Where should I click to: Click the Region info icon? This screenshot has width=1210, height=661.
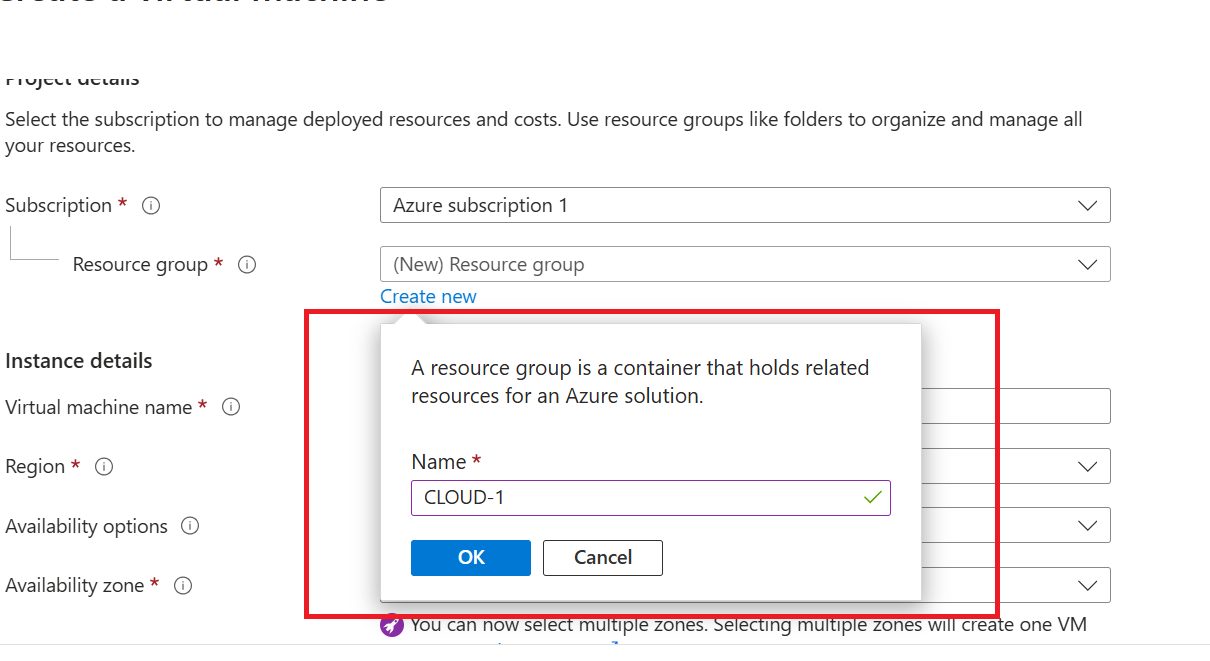pyautogui.click(x=104, y=467)
